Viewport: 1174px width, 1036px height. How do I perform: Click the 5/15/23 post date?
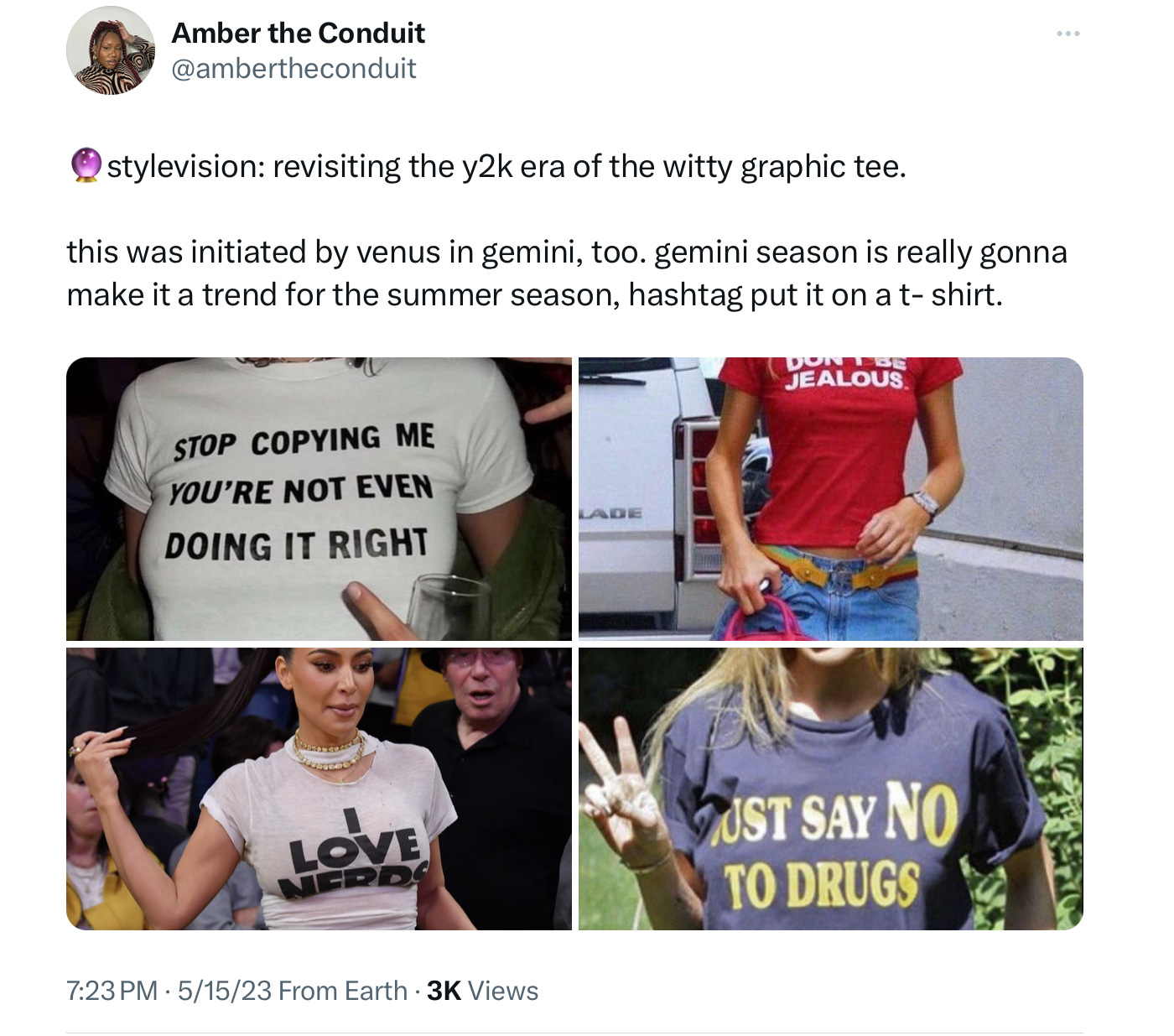(224, 991)
